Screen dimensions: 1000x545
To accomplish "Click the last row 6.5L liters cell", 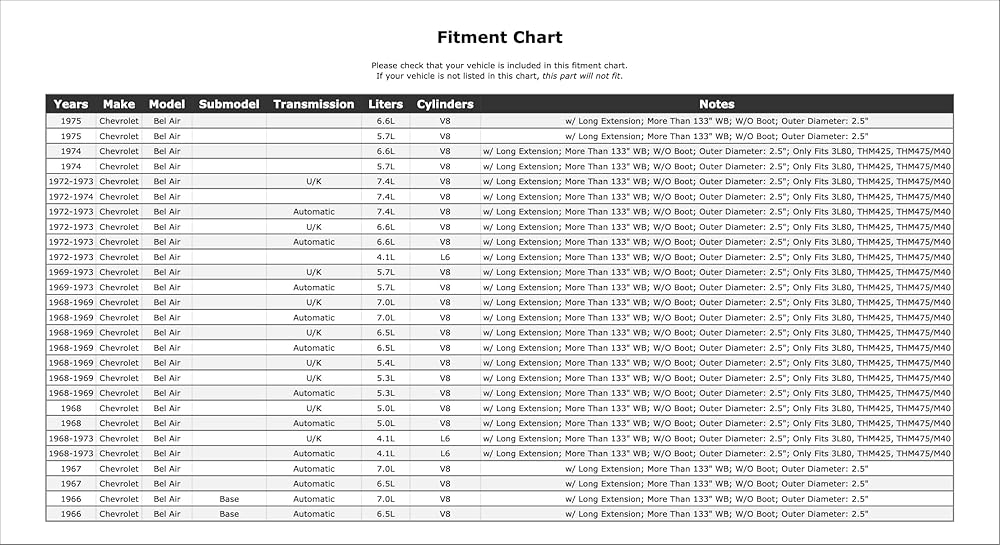I will 385,514.
